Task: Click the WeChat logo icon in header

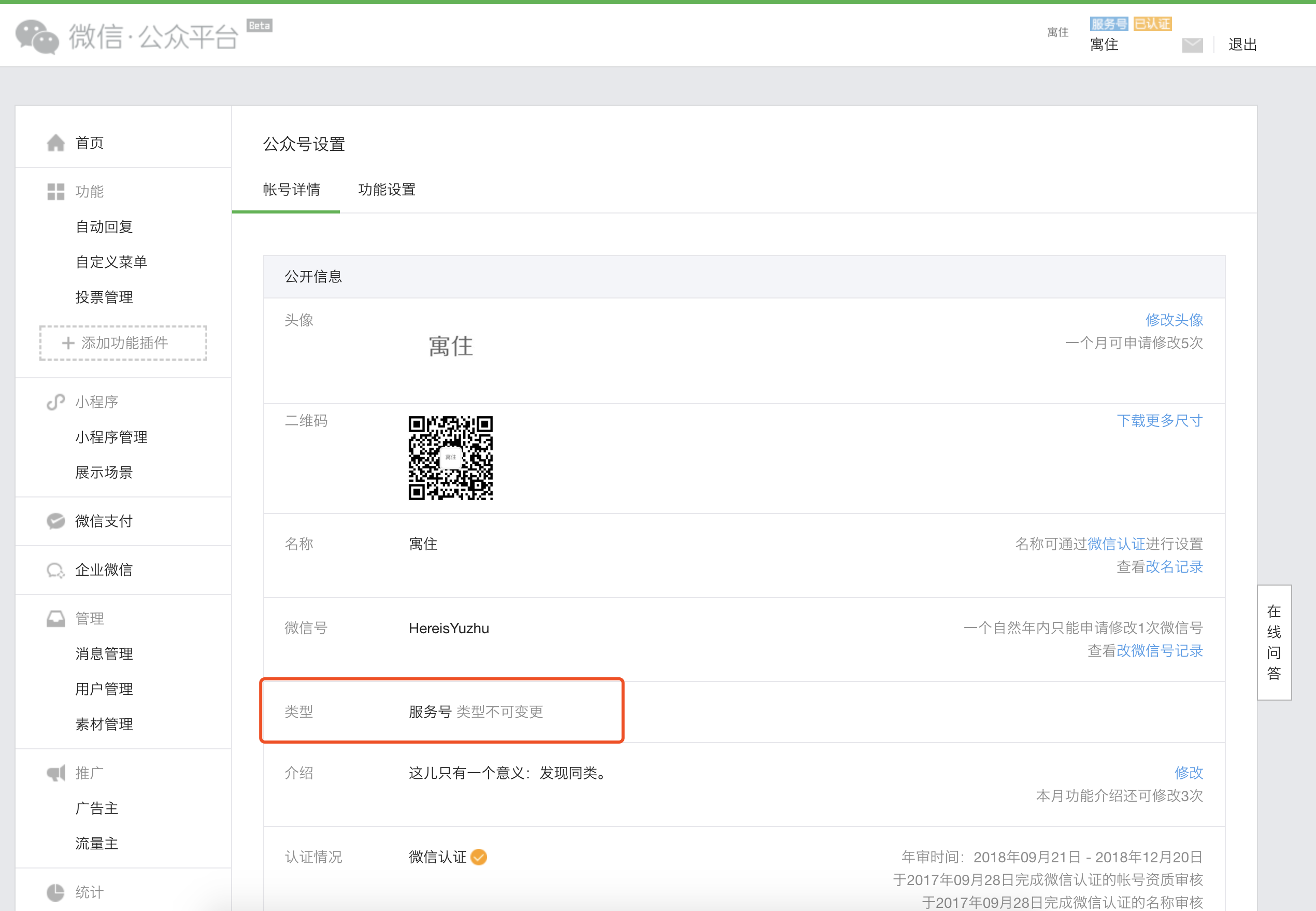Action: (37, 36)
